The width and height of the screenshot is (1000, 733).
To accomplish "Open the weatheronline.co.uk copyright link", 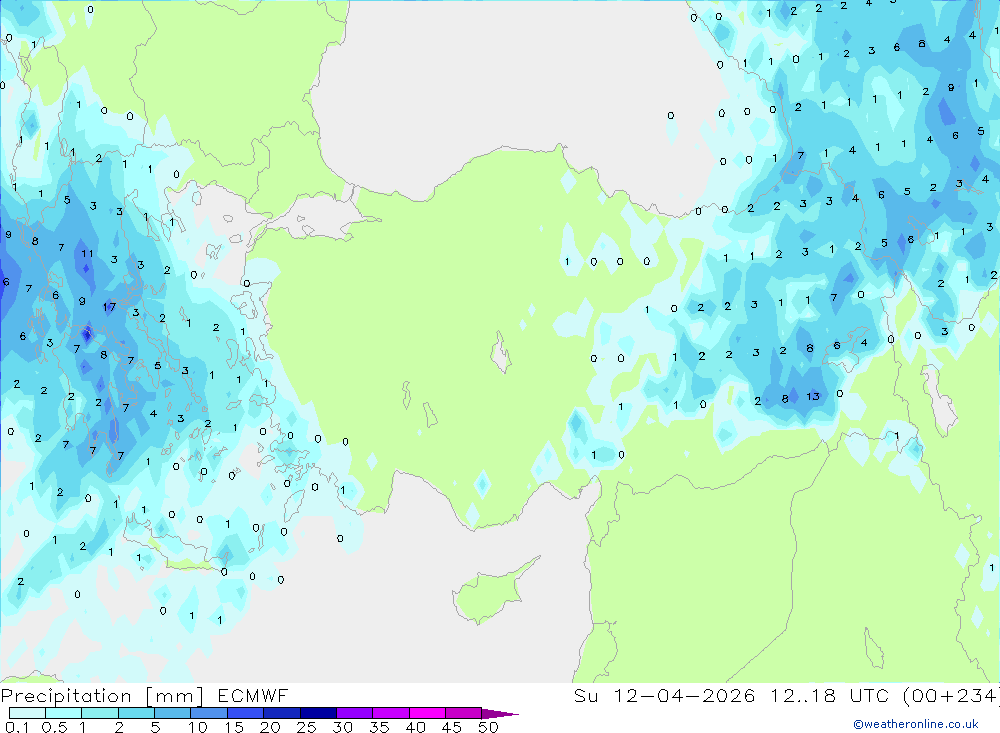I will click(916, 724).
